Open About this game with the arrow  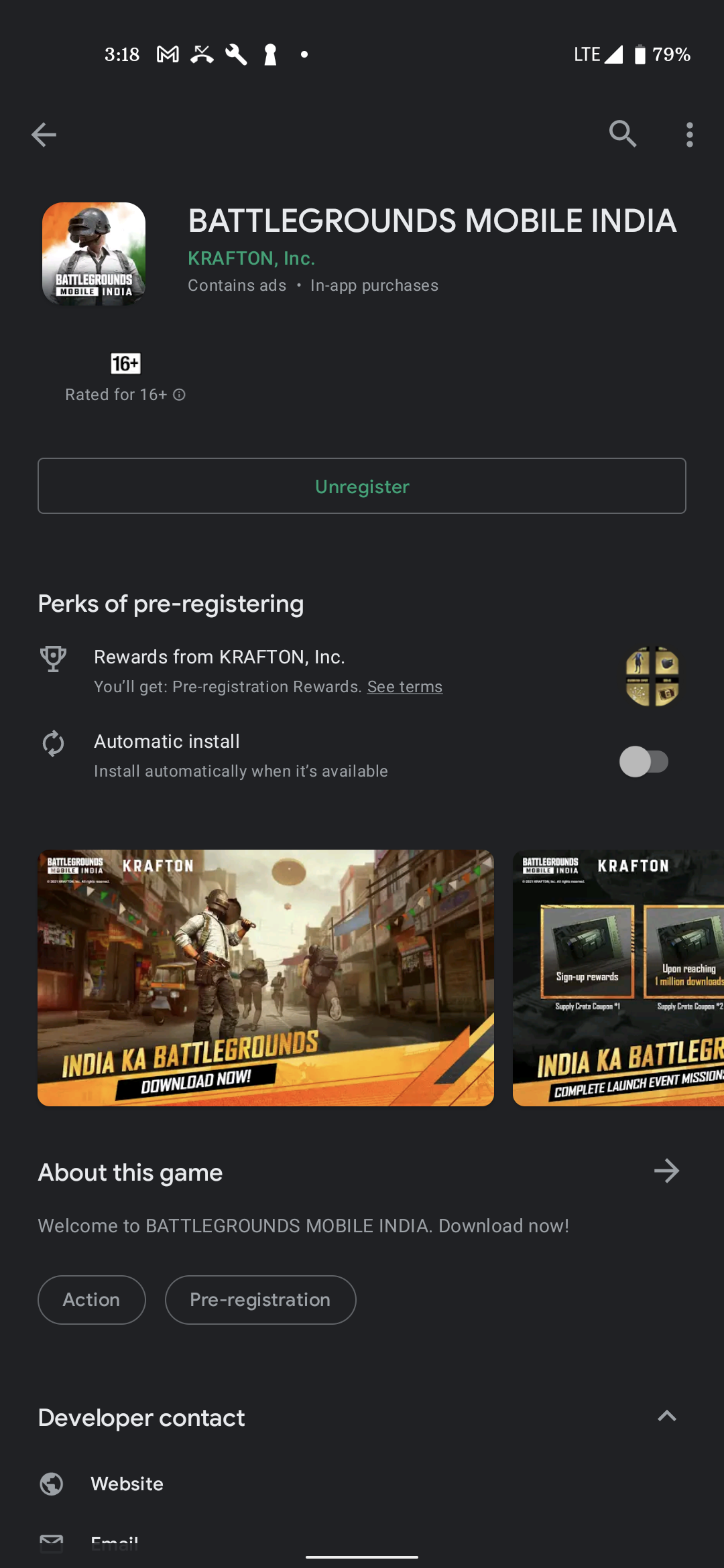click(x=667, y=1171)
